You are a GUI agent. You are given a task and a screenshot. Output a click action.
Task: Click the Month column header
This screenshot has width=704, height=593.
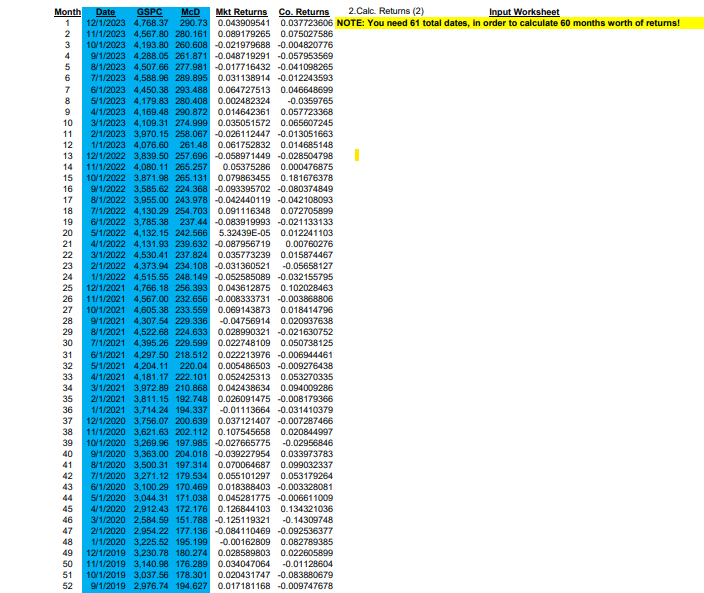[x=67, y=12]
